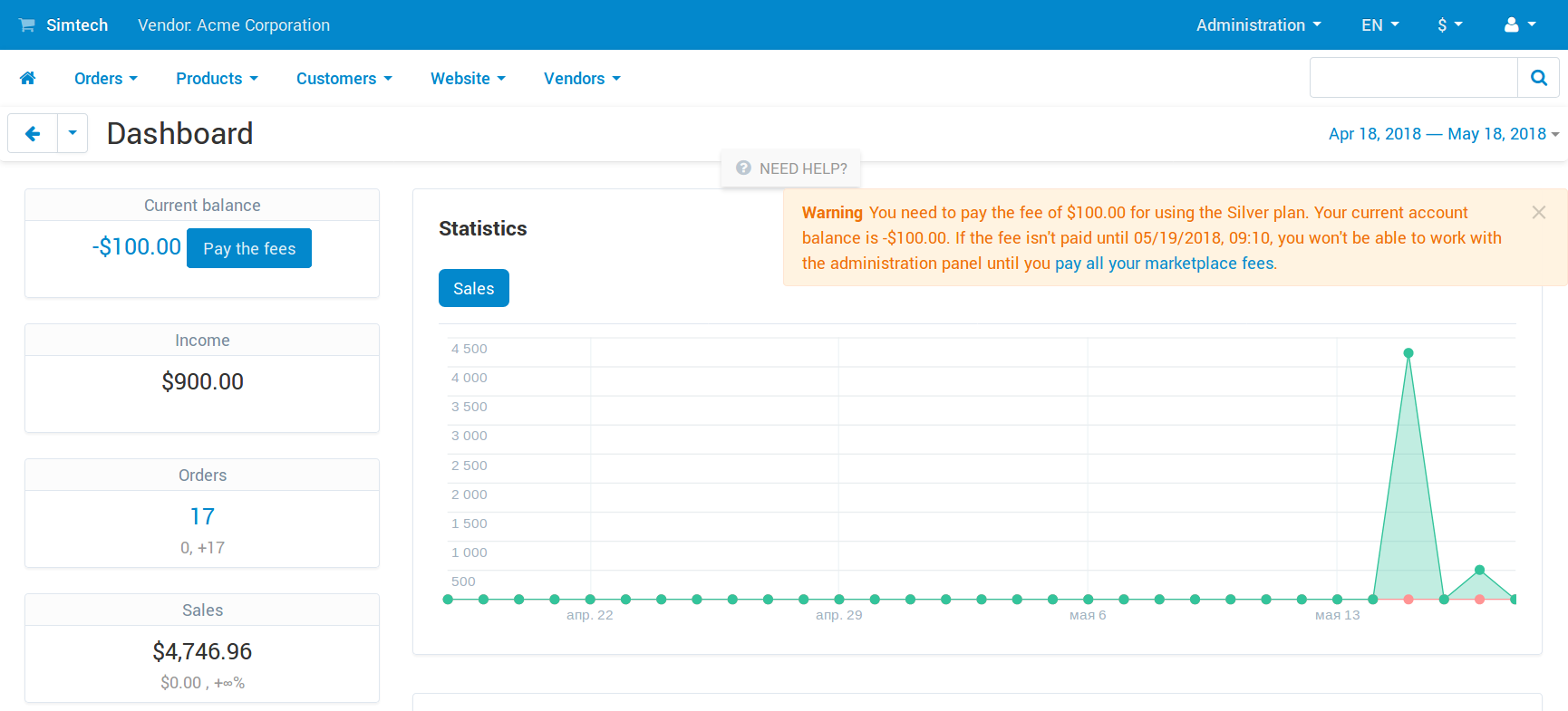Open the $ currency selector
The height and width of the screenshot is (711, 1568).
1450,25
